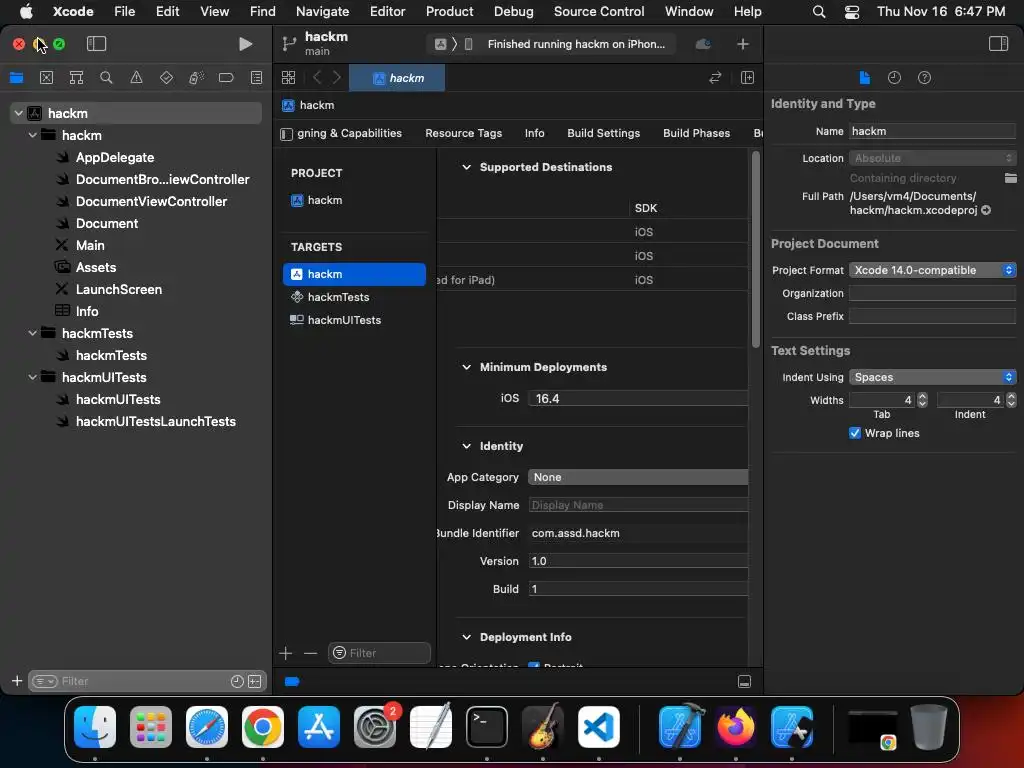
Task: Go forward in editor history
Action: pyautogui.click(x=337, y=78)
